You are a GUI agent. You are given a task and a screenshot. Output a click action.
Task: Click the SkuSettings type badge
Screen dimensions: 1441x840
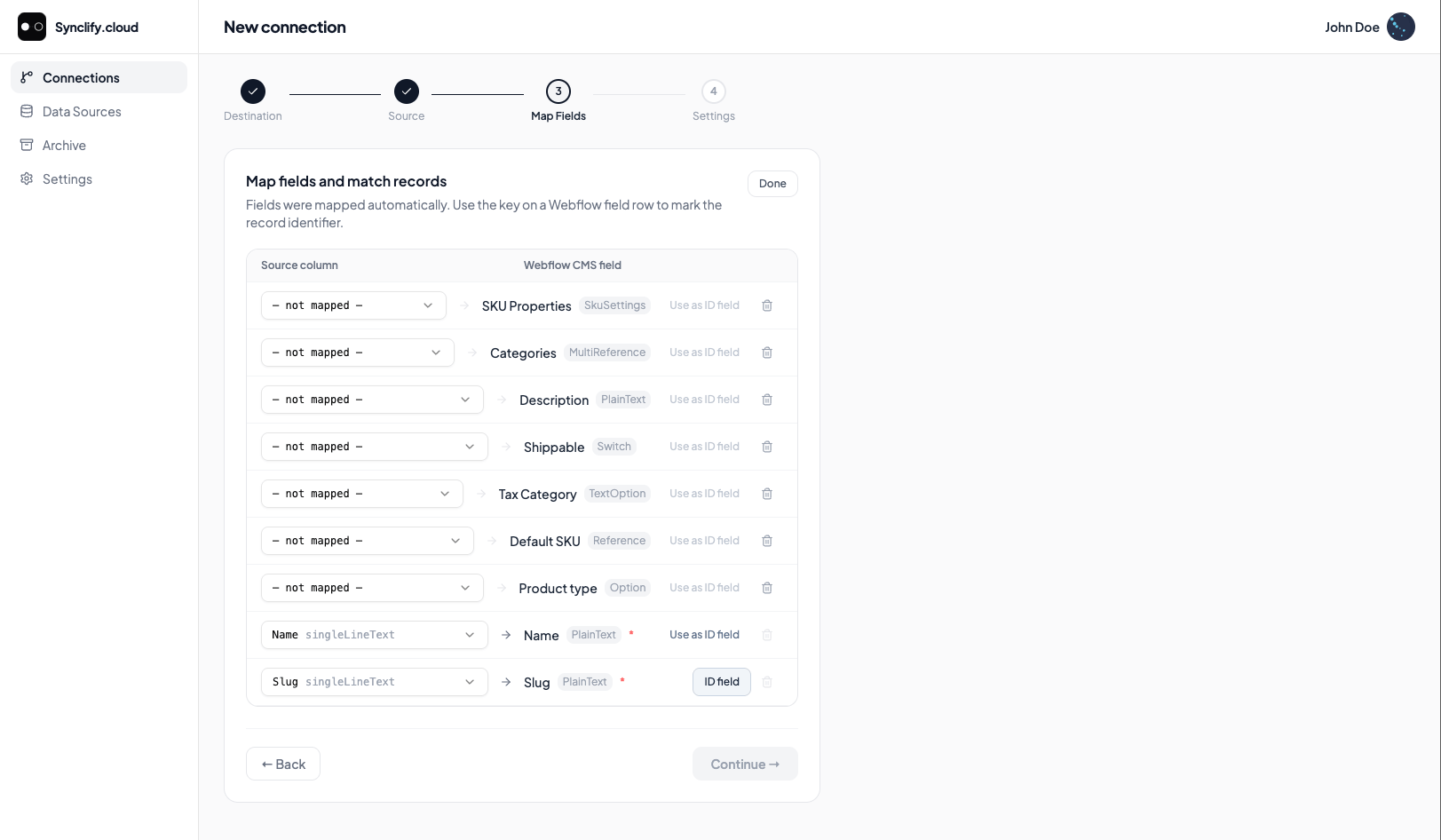[x=614, y=305]
